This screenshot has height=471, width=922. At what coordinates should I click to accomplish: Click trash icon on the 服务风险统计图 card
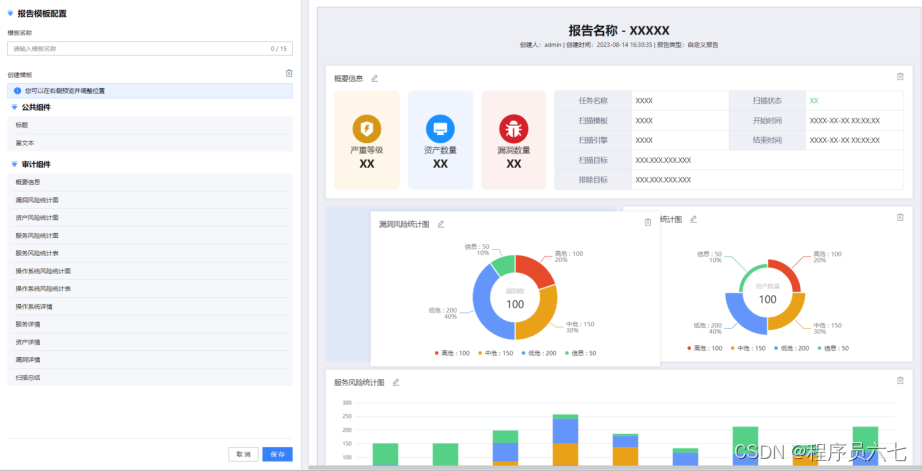(x=900, y=380)
